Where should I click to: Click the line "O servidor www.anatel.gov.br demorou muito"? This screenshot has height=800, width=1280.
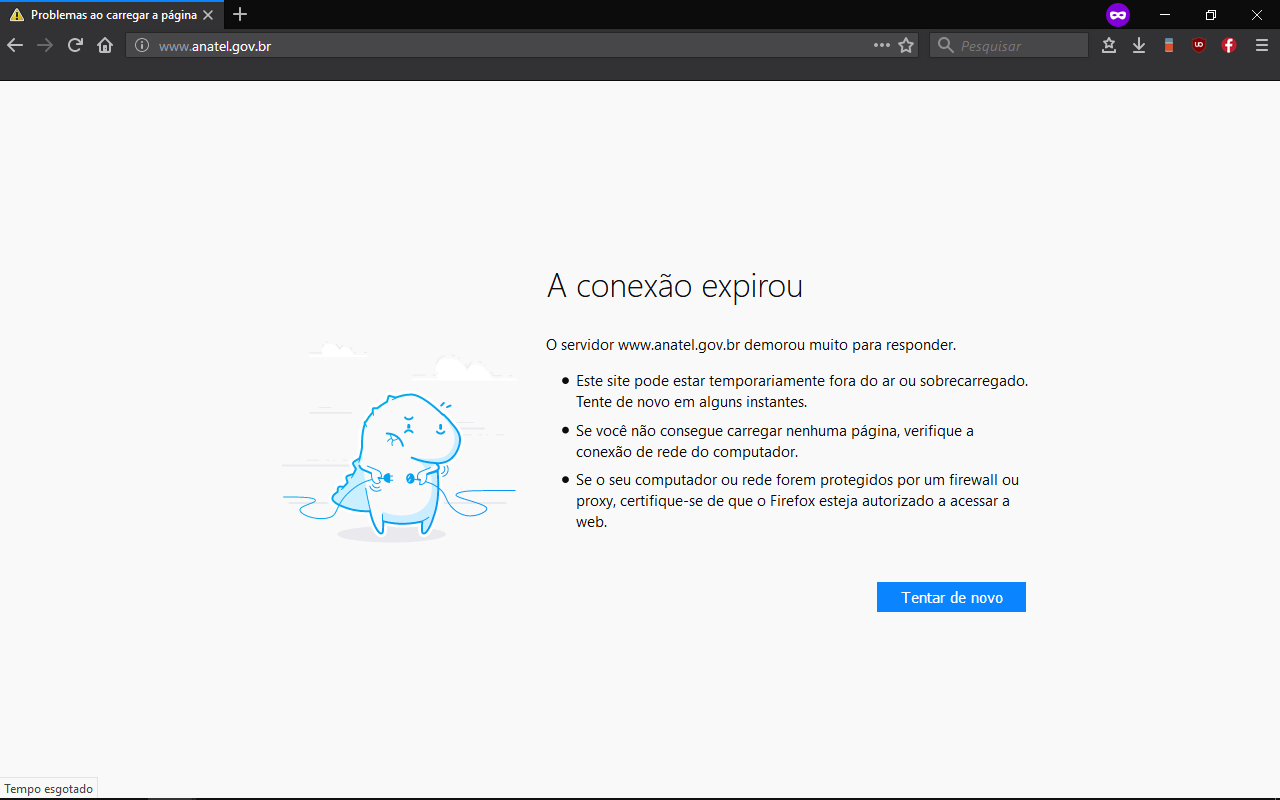pos(751,345)
